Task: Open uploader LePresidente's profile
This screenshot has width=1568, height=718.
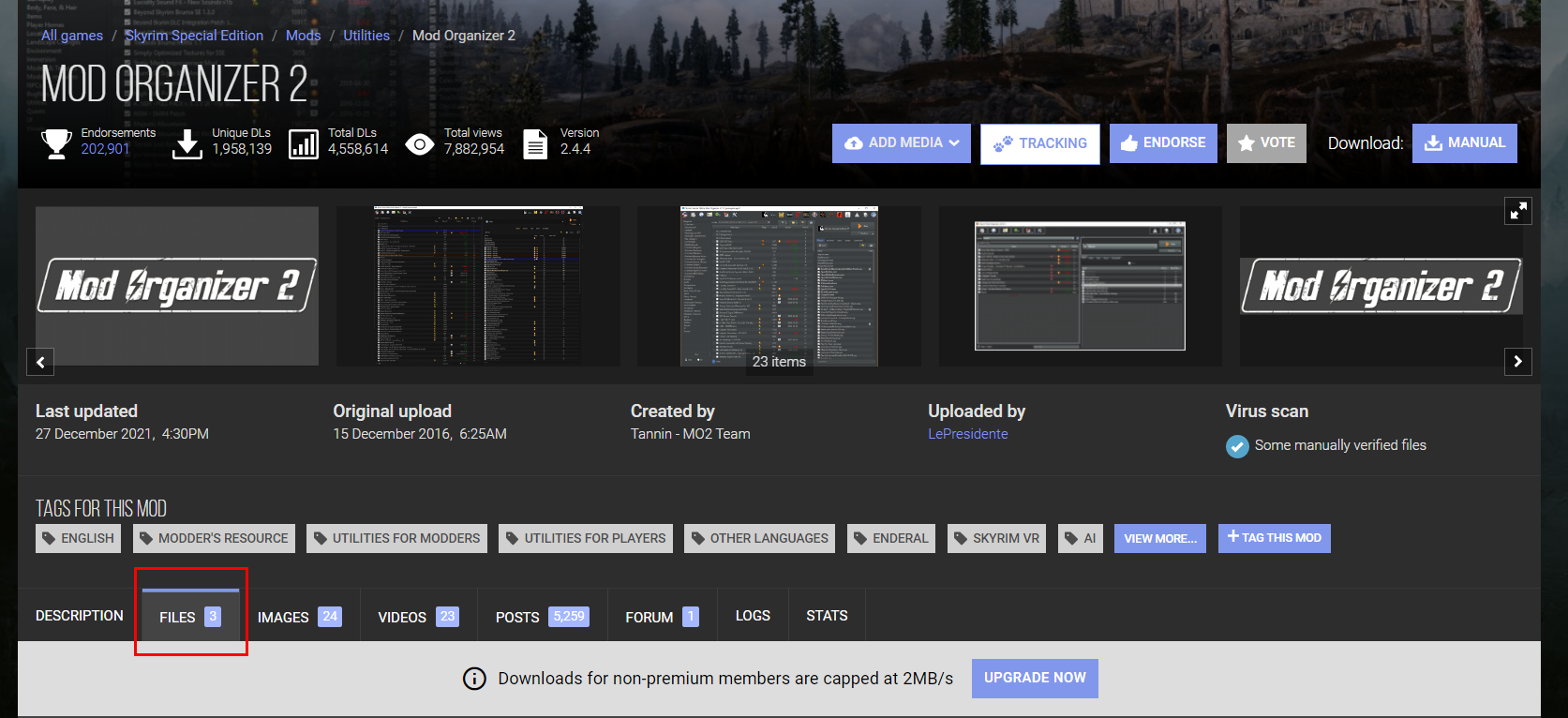Action: (968, 434)
